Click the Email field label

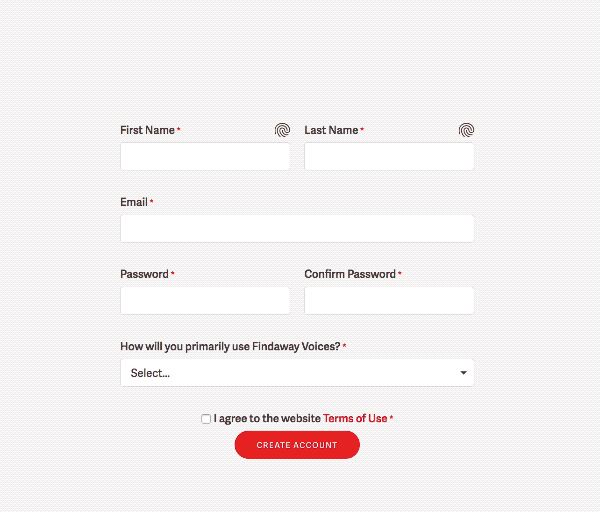(134, 202)
